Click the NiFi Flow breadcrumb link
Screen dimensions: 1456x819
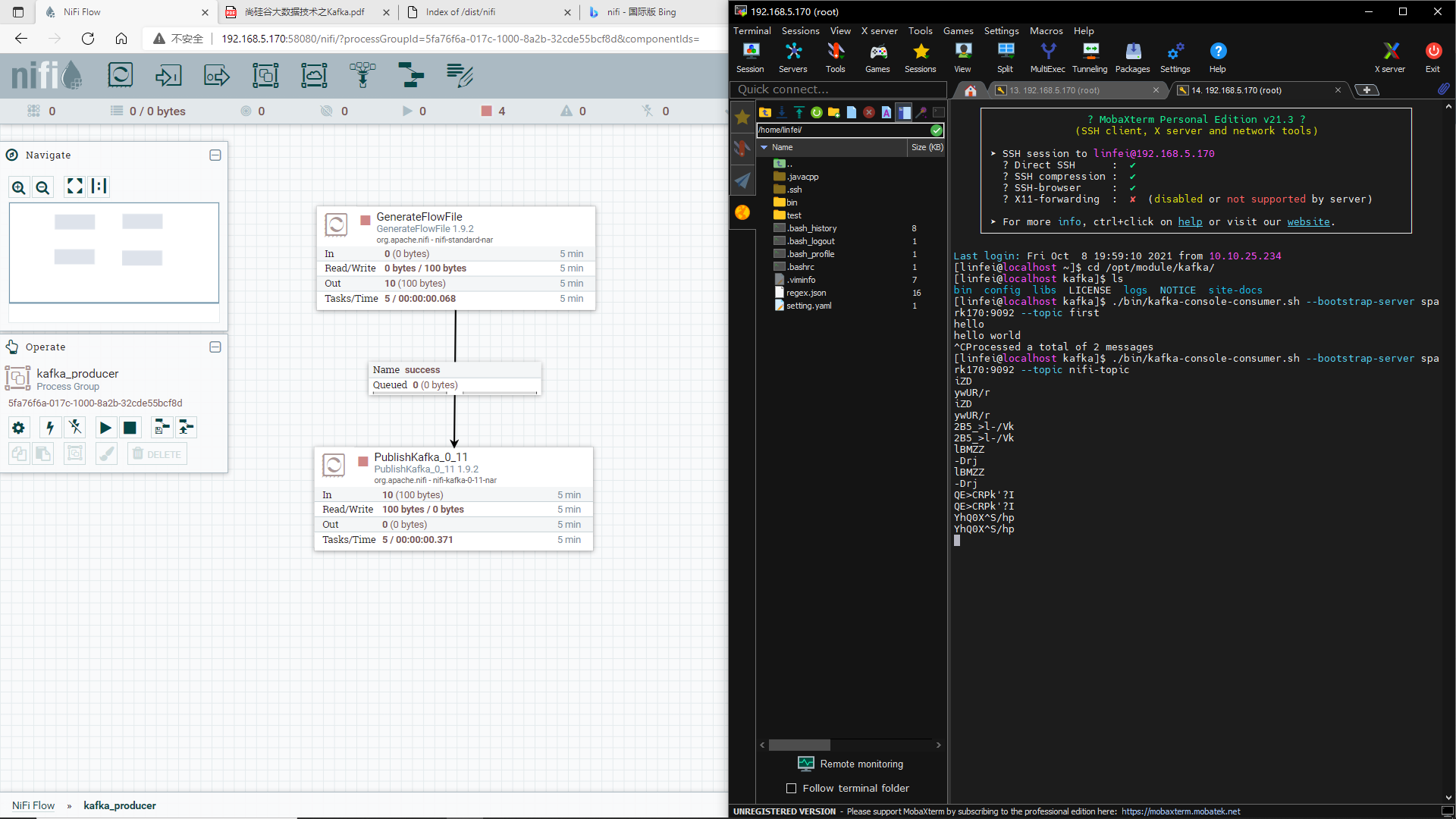click(33, 805)
